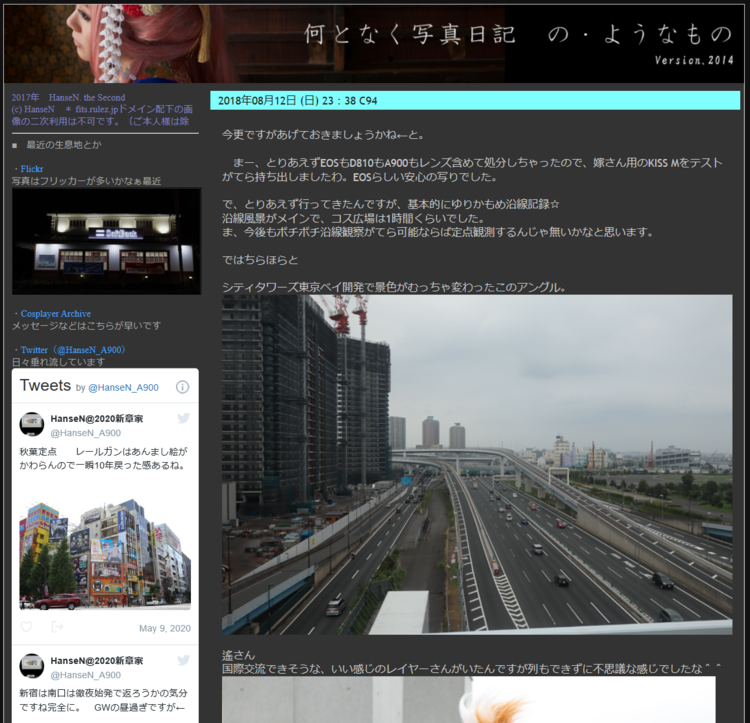The image size is (750, 723).
Task: Click the Twitter bird on the second tweet
Action: (183, 660)
